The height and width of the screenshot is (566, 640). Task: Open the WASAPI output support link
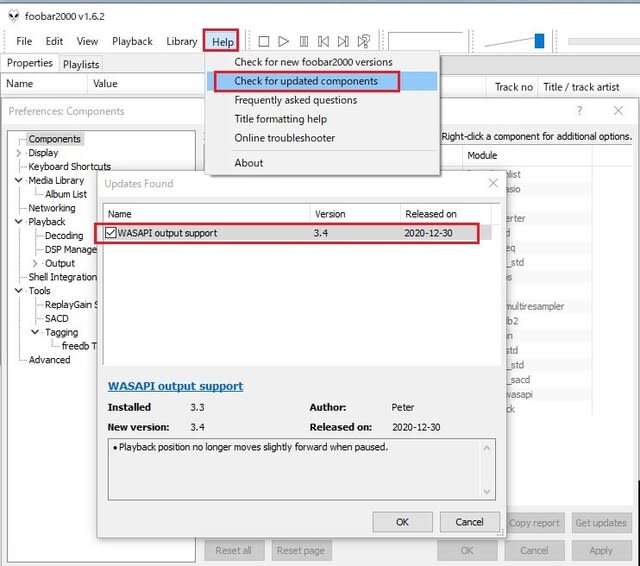tap(176, 386)
